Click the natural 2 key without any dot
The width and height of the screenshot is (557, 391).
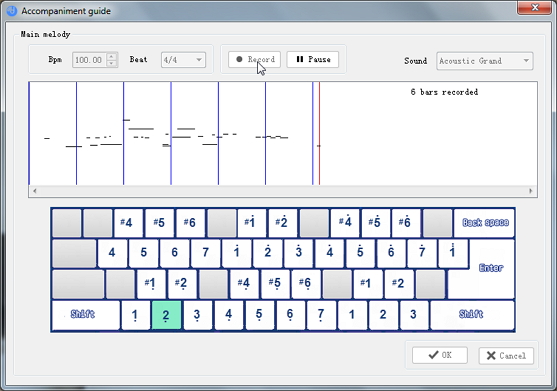click(x=383, y=315)
